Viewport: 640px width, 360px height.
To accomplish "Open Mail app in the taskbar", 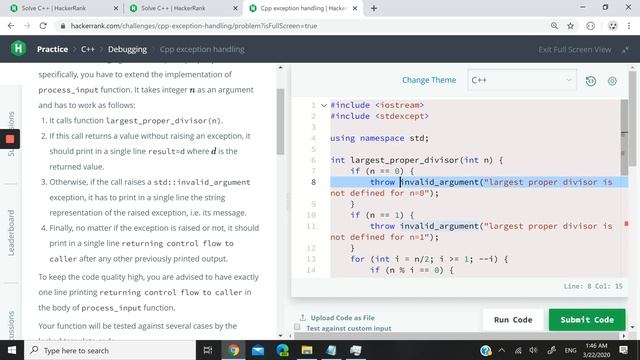I will tap(258, 350).
